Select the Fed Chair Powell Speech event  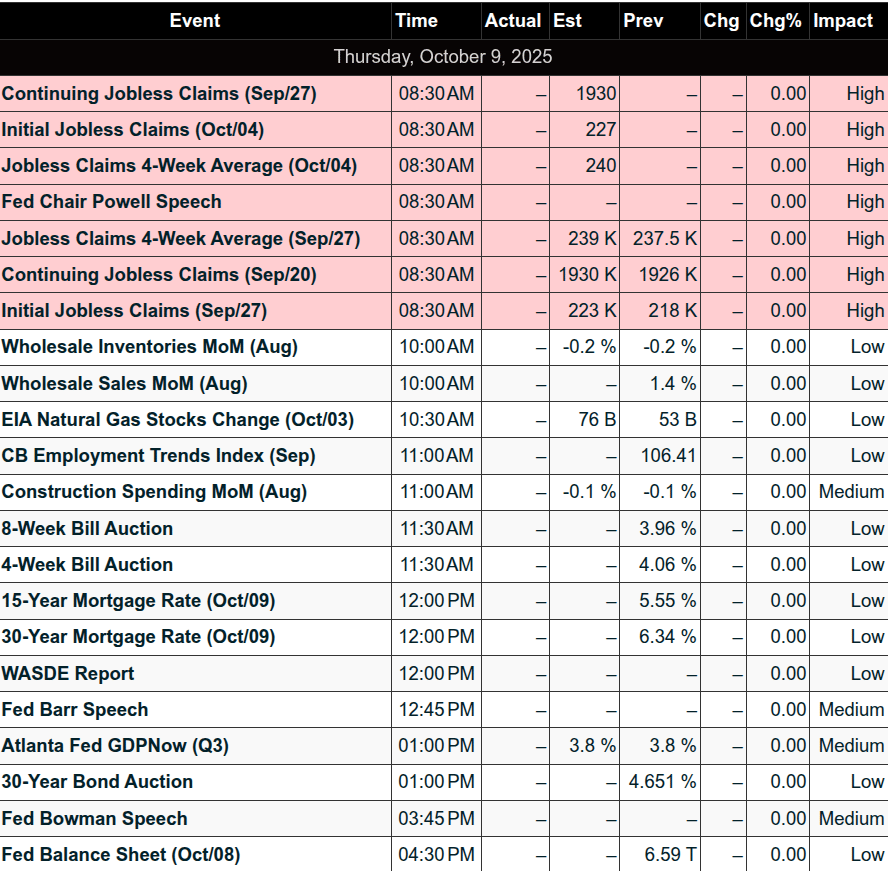[112, 202]
